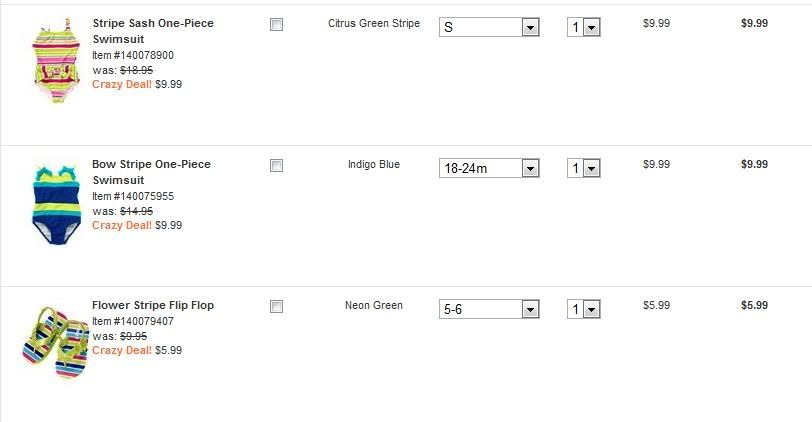Open the size S dropdown
The image size is (812, 422).
(489, 28)
